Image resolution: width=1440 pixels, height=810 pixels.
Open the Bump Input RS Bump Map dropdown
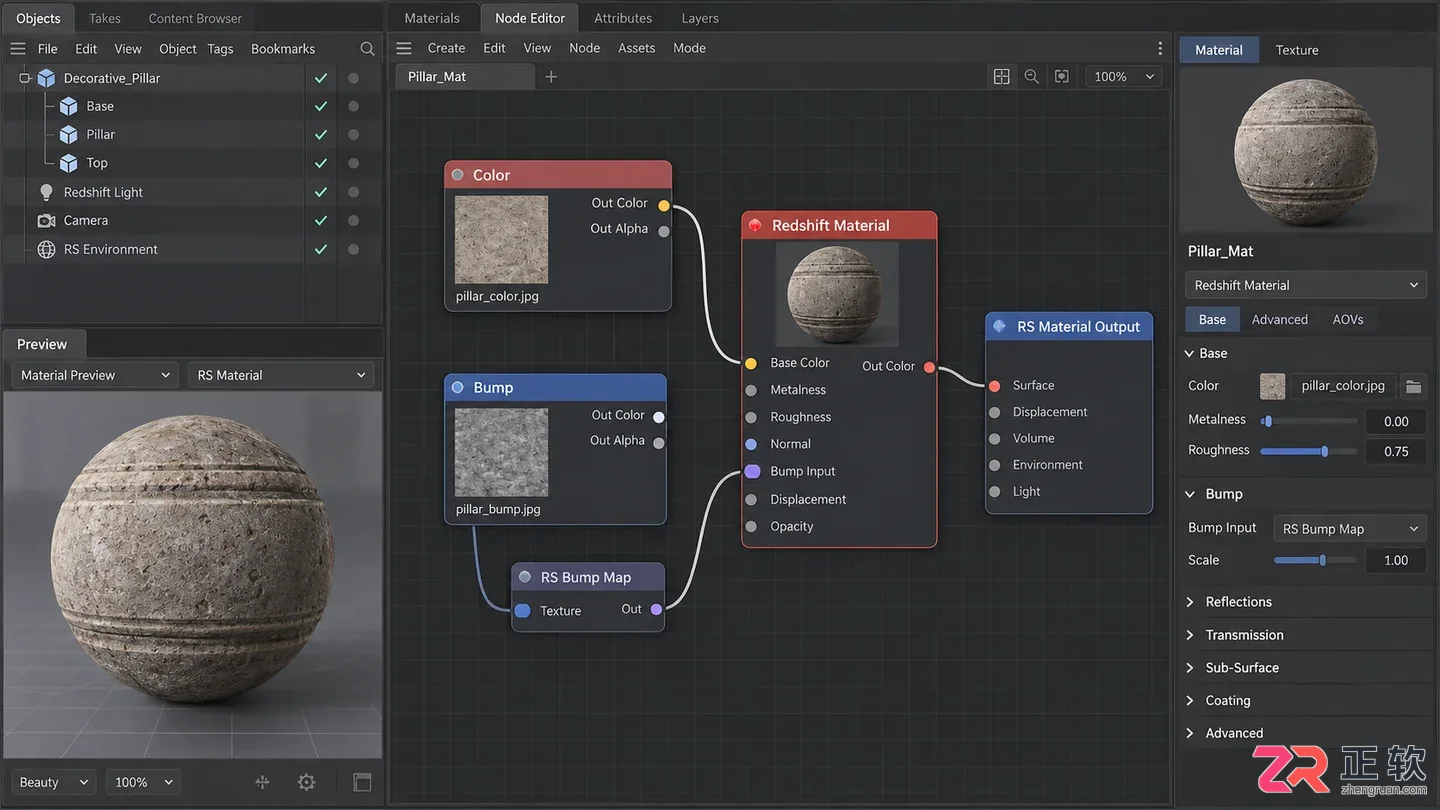coord(1349,529)
